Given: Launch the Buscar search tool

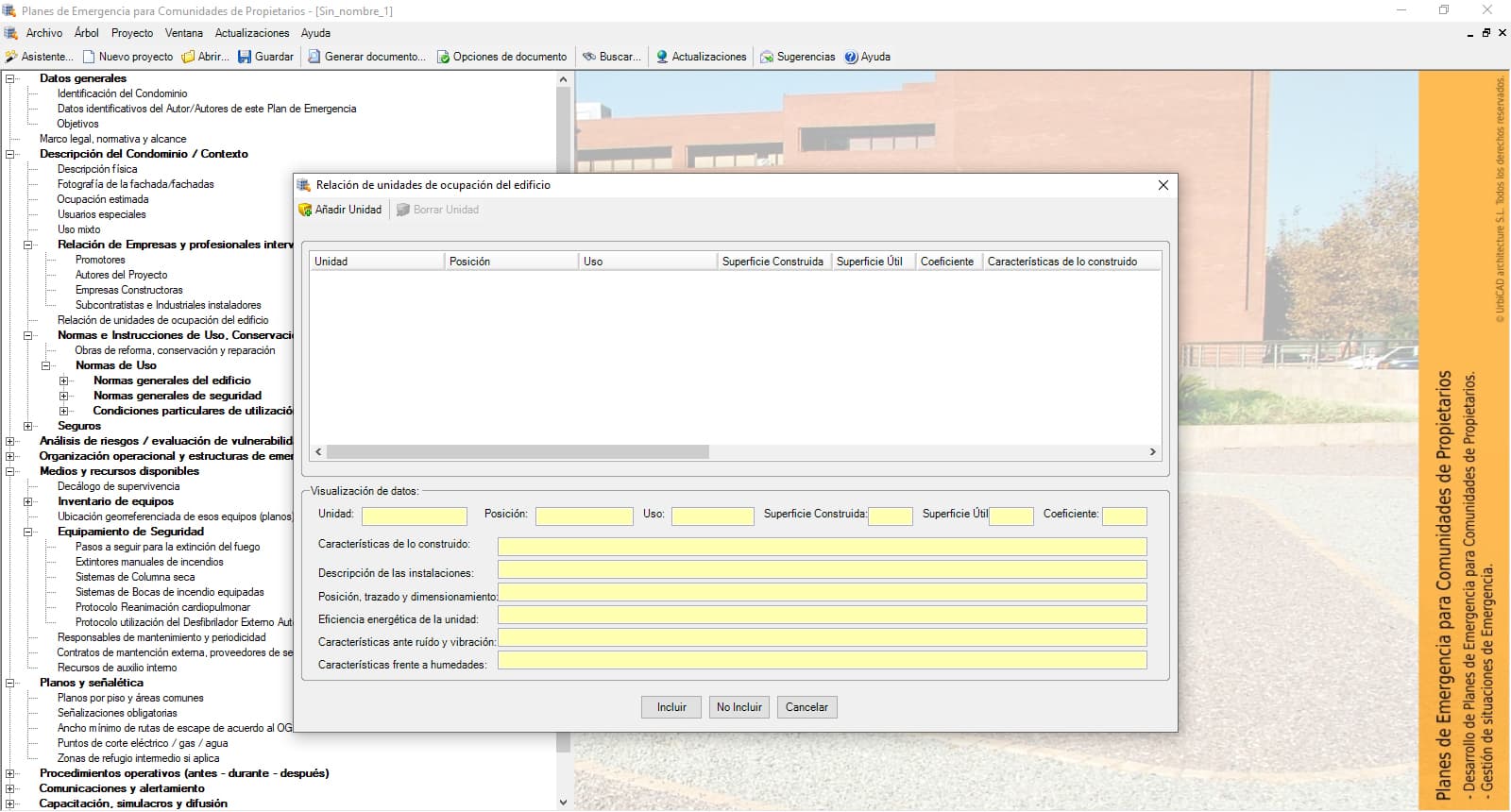Looking at the screenshot, I should tap(589, 57).
